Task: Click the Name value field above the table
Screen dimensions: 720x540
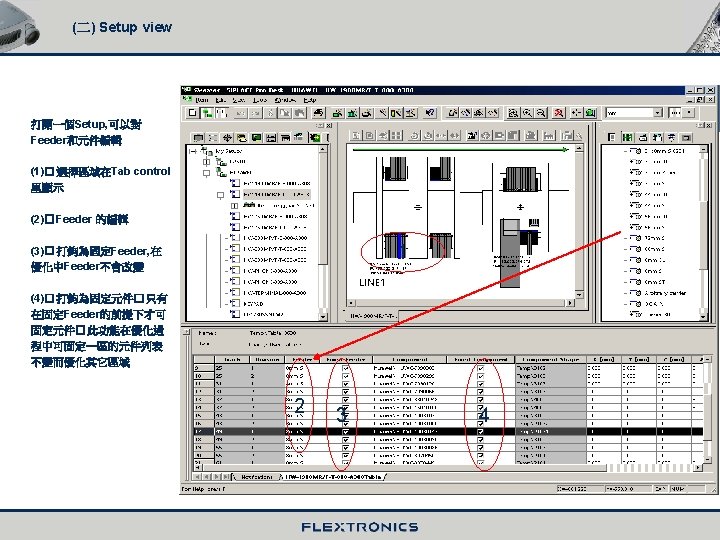Action: [x=273, y=333]
